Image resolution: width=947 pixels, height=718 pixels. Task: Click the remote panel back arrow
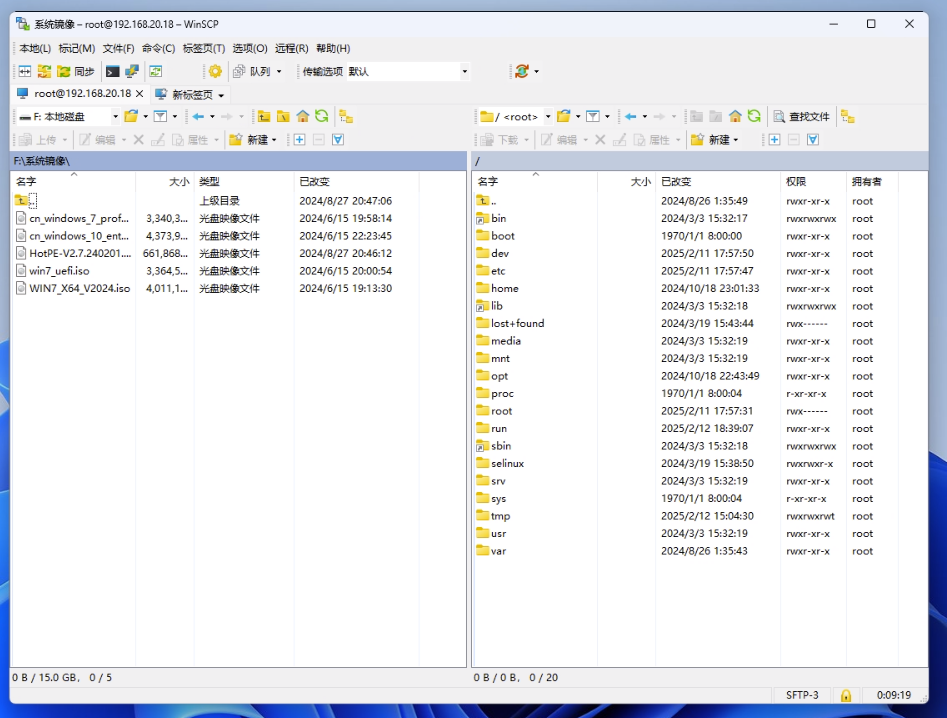[x=630, y=116]
